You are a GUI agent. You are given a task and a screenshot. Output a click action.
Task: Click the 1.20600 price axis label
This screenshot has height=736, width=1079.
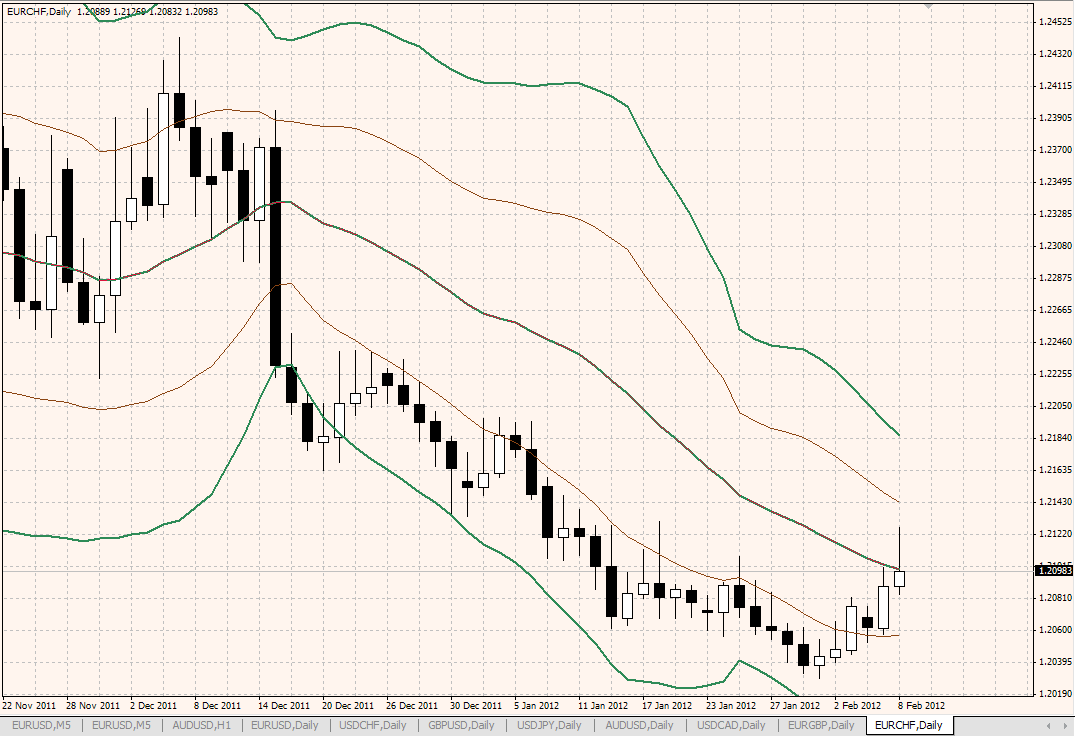(x=1055, y=629)
